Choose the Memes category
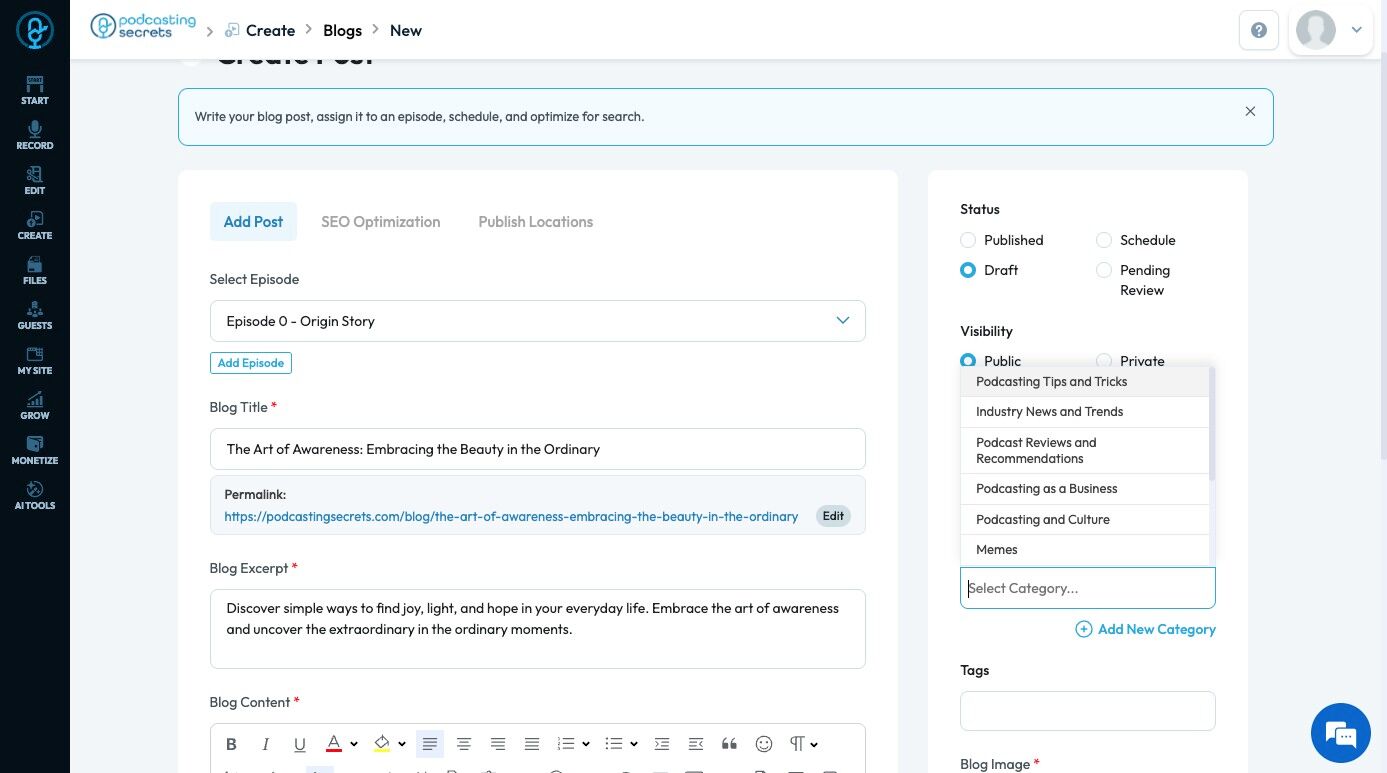 pos(1085,550)
